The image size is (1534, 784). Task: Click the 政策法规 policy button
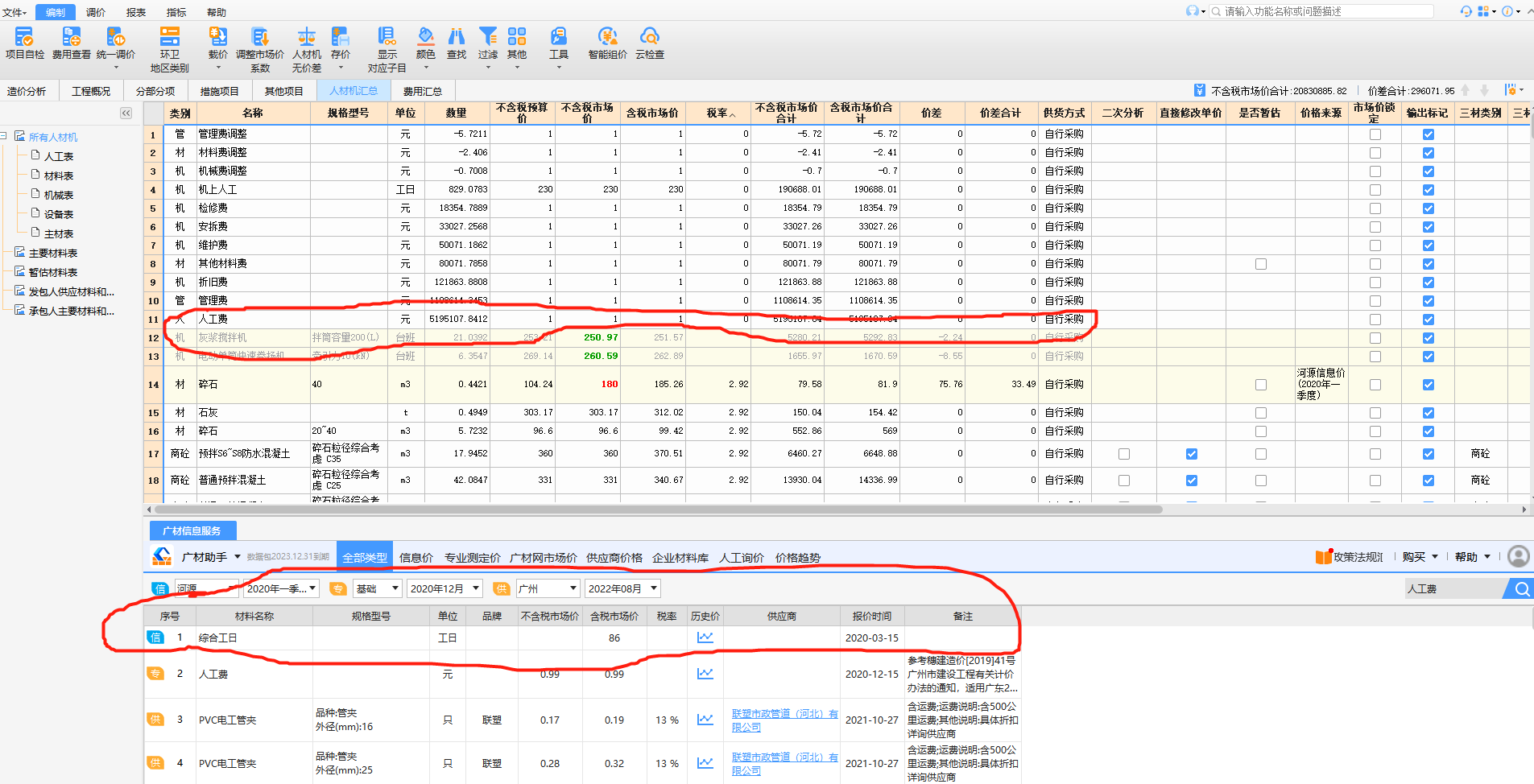tap(1350, 556)
